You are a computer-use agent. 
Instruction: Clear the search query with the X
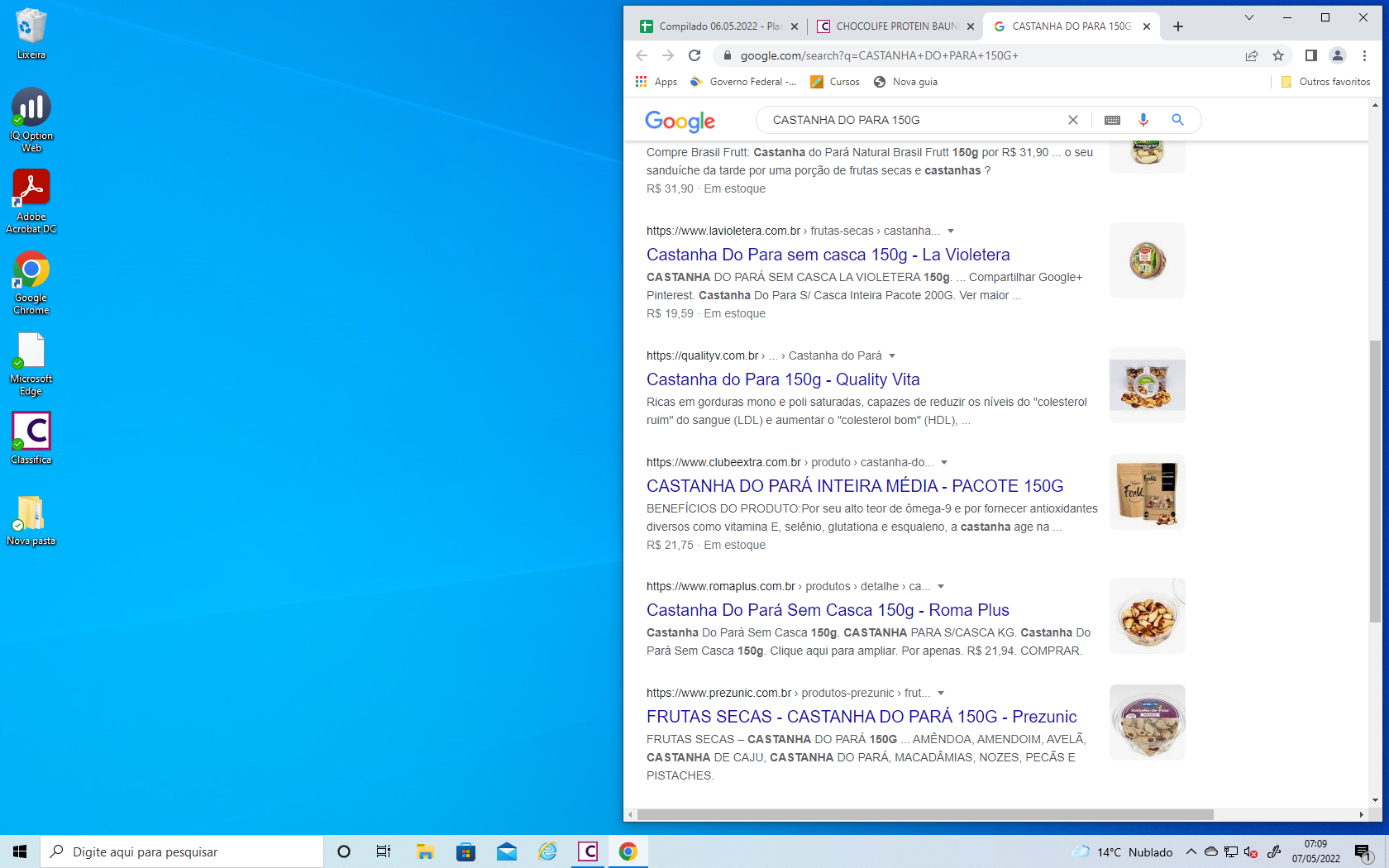click(1073, 120)
